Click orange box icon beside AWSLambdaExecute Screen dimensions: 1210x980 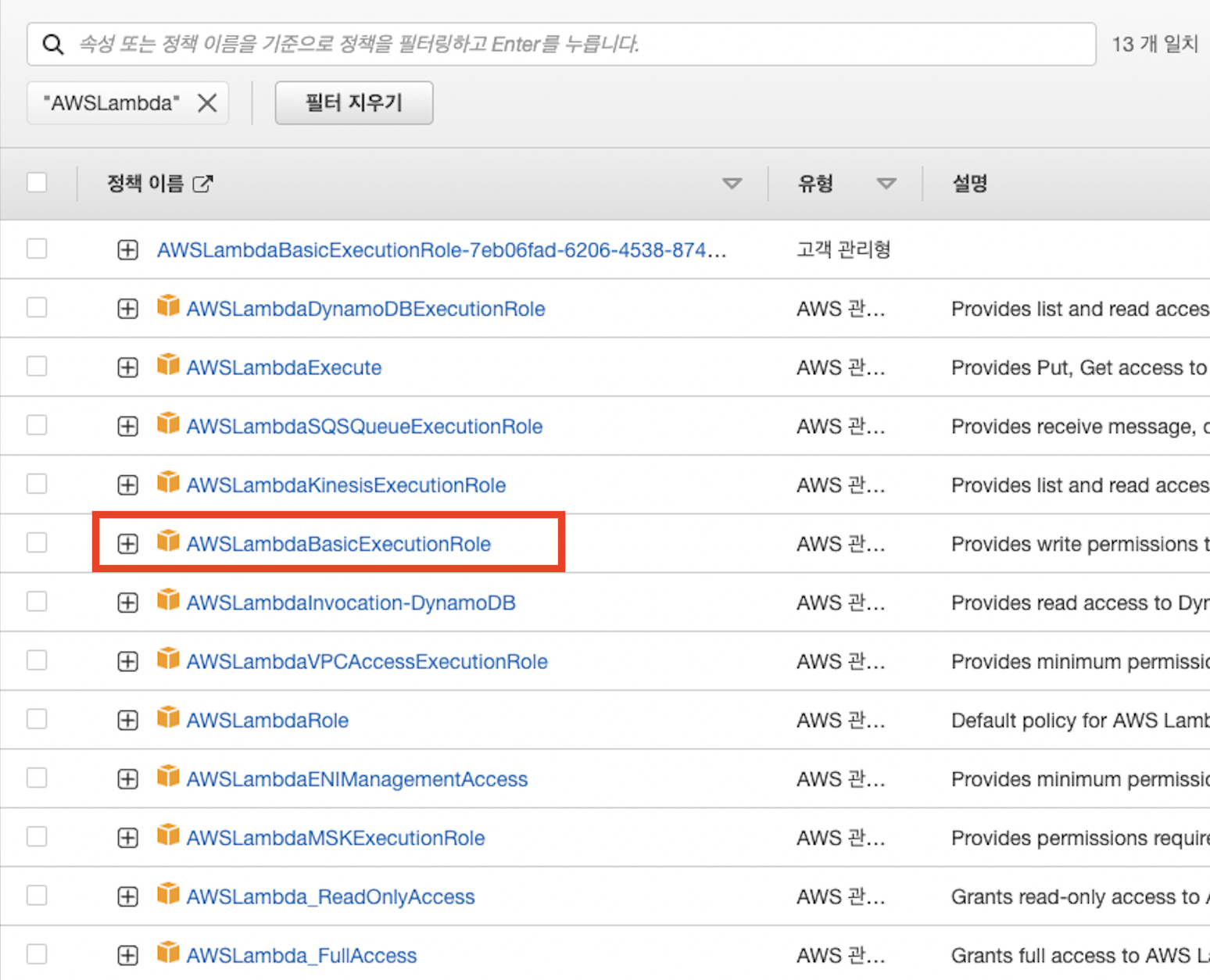[168, 363]
